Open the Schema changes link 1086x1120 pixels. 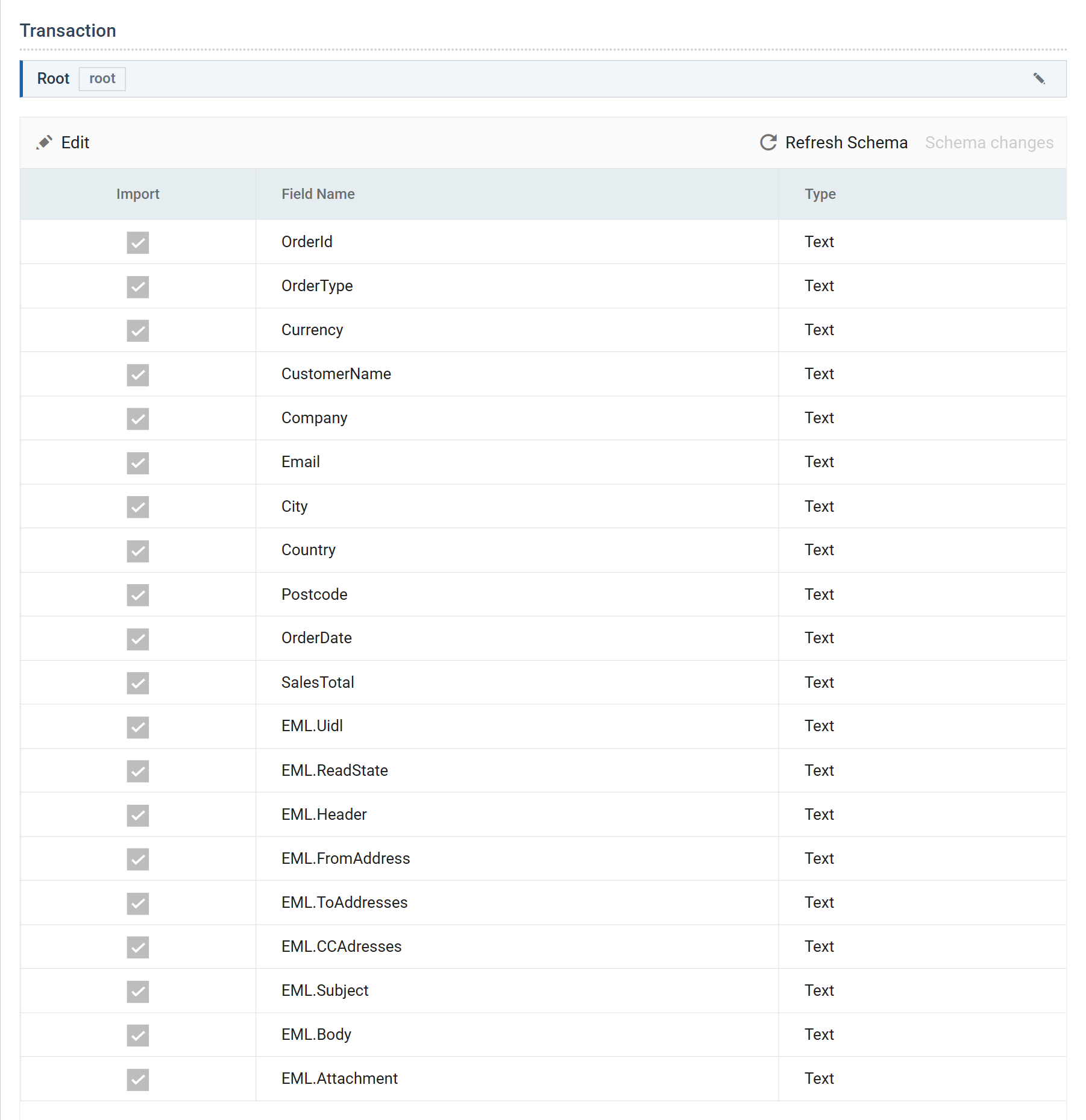pos(989,142)
